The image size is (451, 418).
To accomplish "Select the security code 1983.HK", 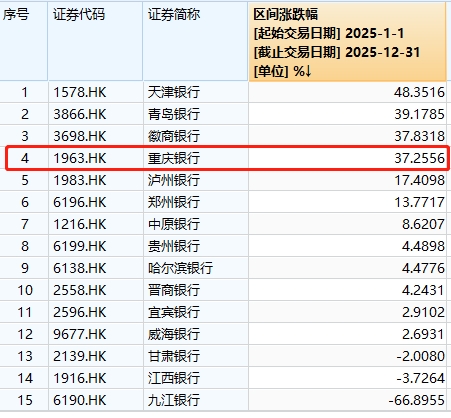I will click(x=80, y=180).
